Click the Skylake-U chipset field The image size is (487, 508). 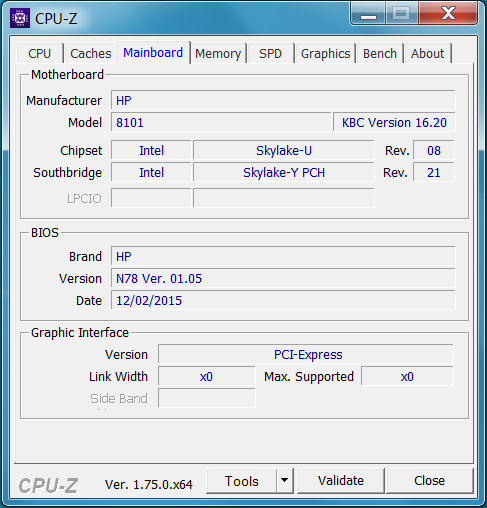tap(284, 150)
